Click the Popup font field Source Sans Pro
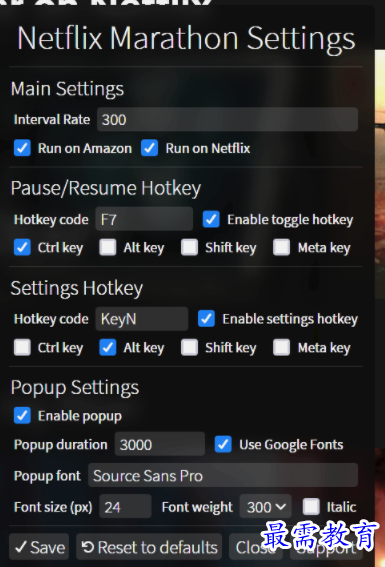Image resolution: width=385 pixels, height=567 pixels. pyautogui.click(x=223, y=475)
